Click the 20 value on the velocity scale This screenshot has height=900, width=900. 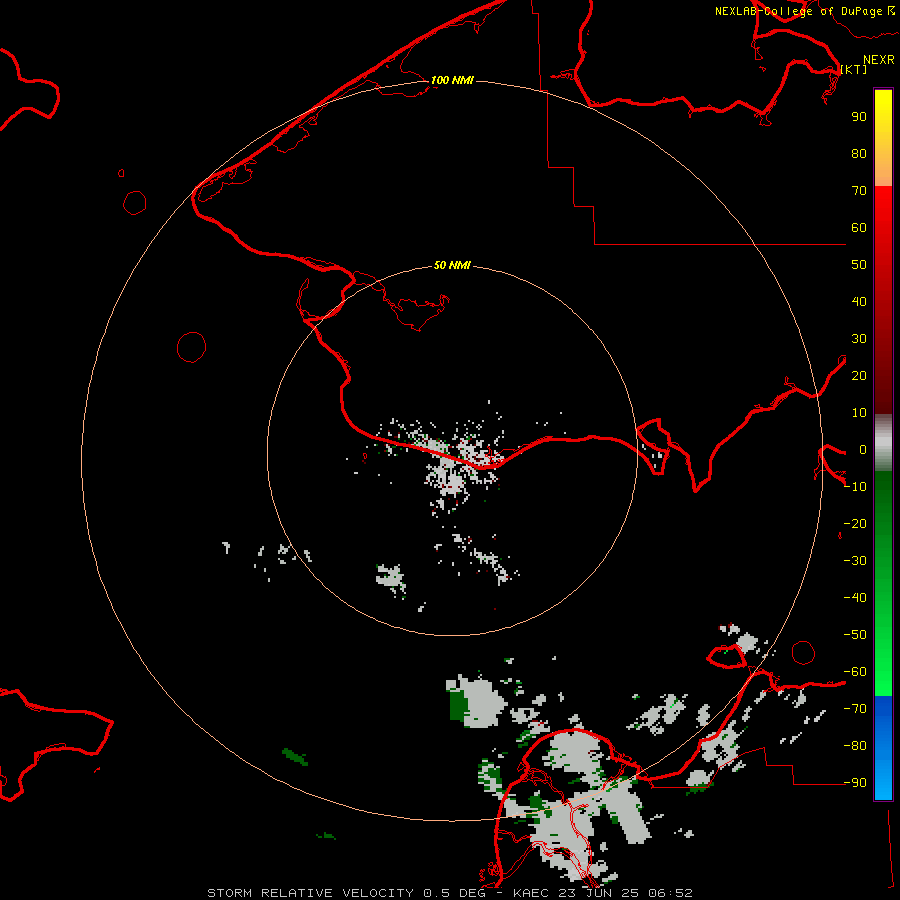click(x=859, y=375)
